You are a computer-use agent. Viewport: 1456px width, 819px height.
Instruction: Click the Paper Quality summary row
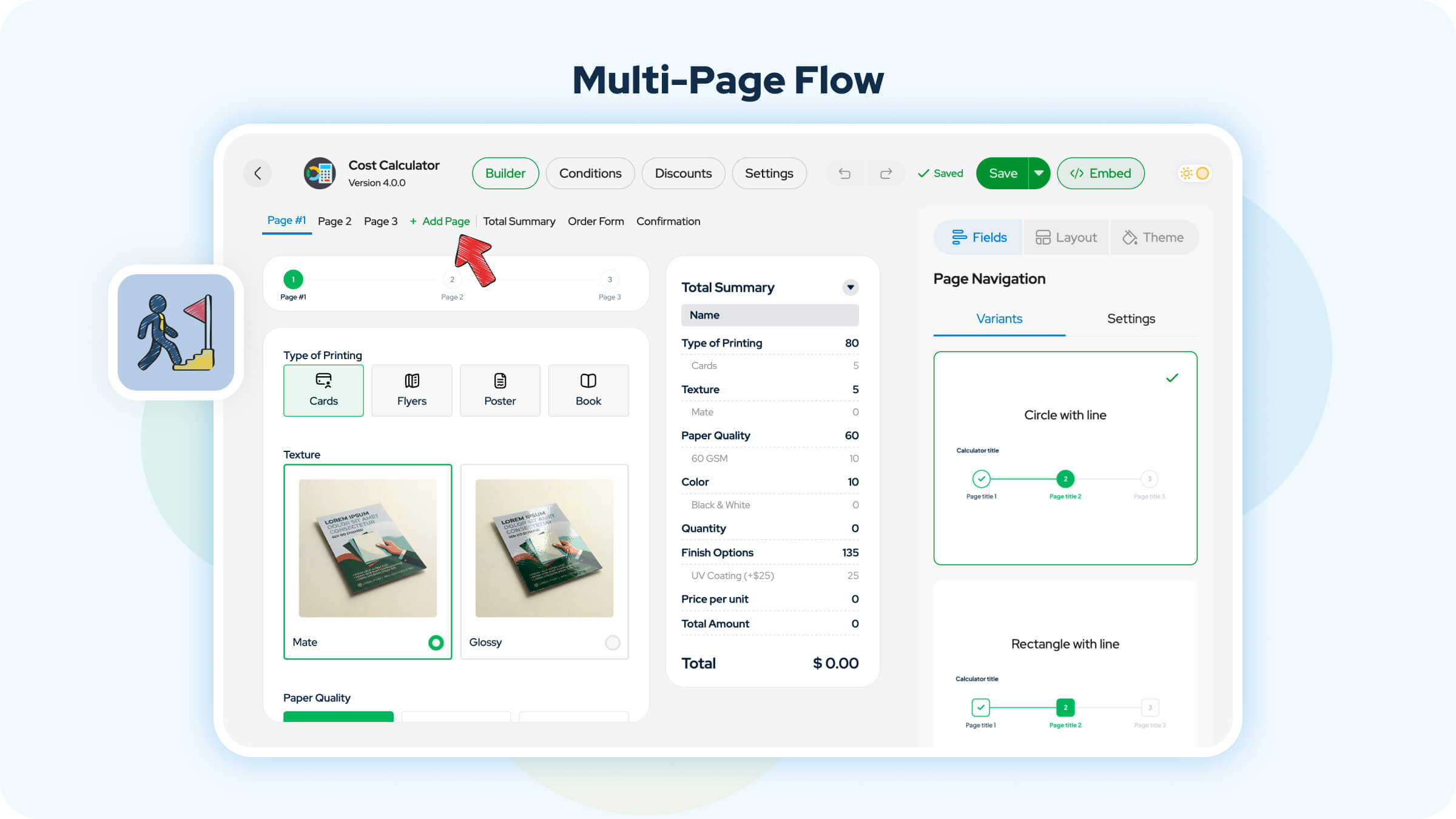coord(770,436)
